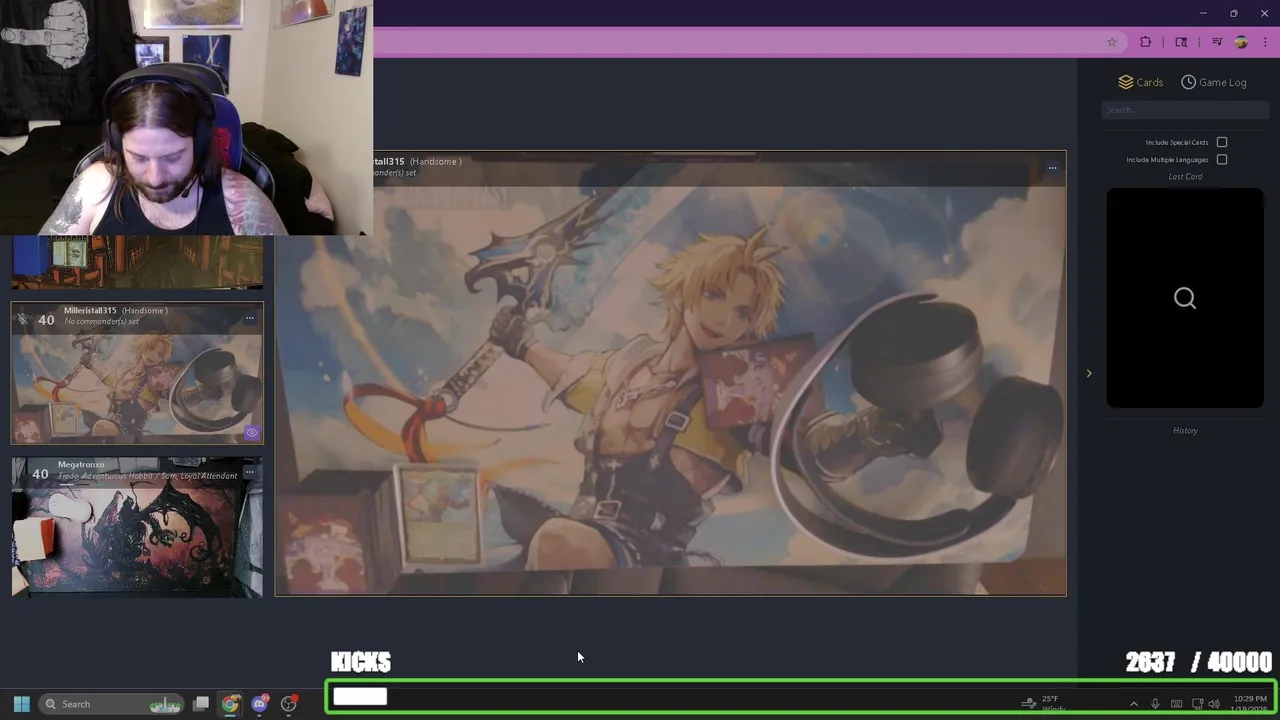Screen dimensions: 1280x720
Task: Collapse the sidebar with the chevron arrow
Action: click(x=1089, y=373)
